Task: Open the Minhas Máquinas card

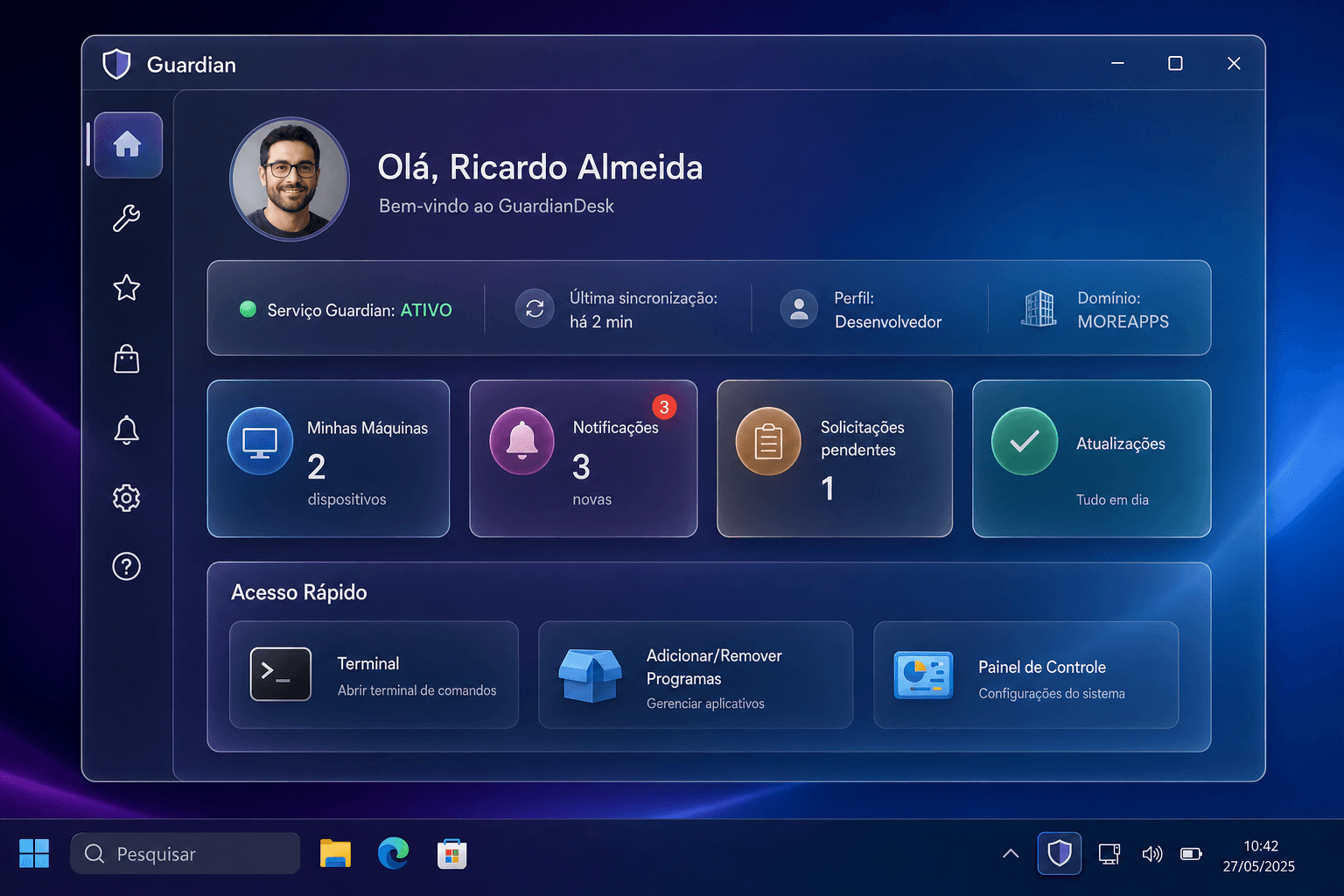Action: [x=328, y=458]
